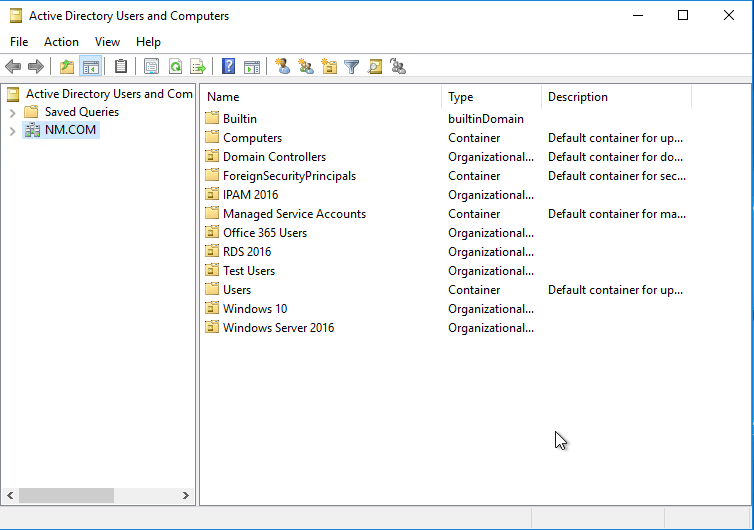
Task: Click the Back arrow toolbar icon
Action: (x=13, y=66)
